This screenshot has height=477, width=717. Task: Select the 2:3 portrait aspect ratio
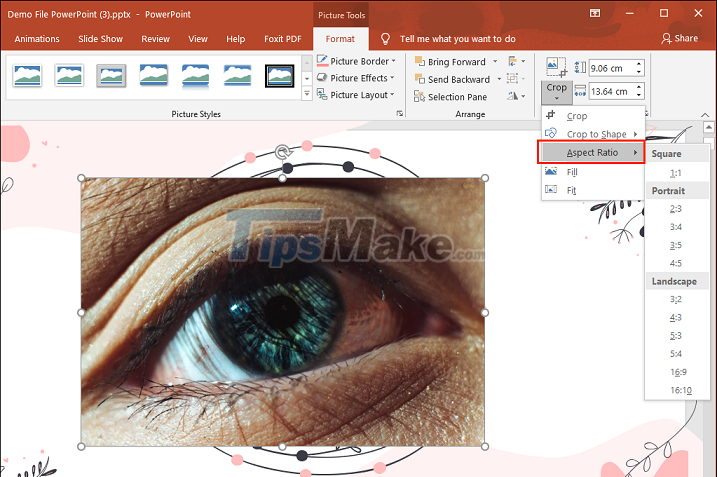point(676,209)
